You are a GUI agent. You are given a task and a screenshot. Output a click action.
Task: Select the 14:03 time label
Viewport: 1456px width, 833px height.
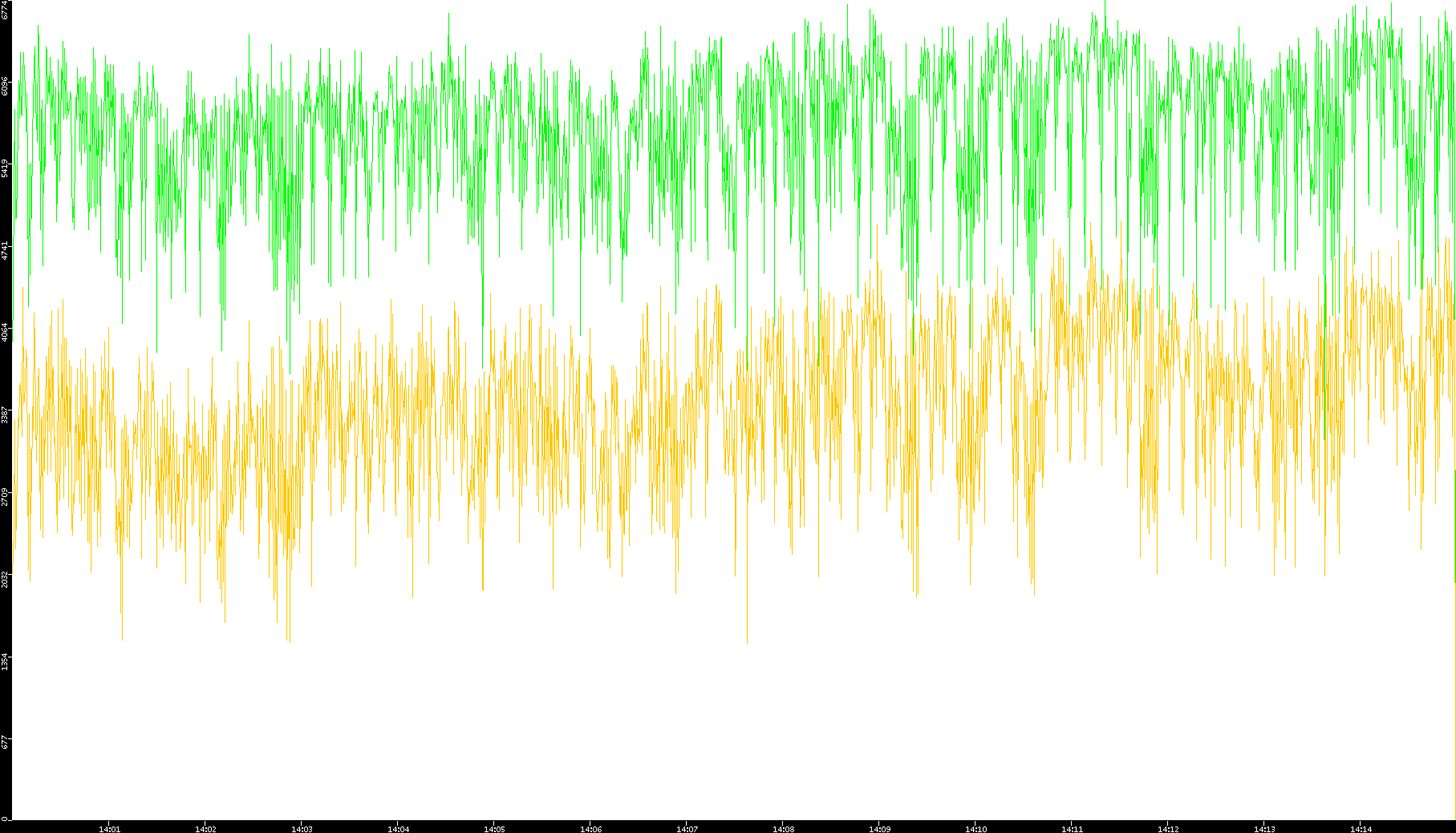coord(302,829)
